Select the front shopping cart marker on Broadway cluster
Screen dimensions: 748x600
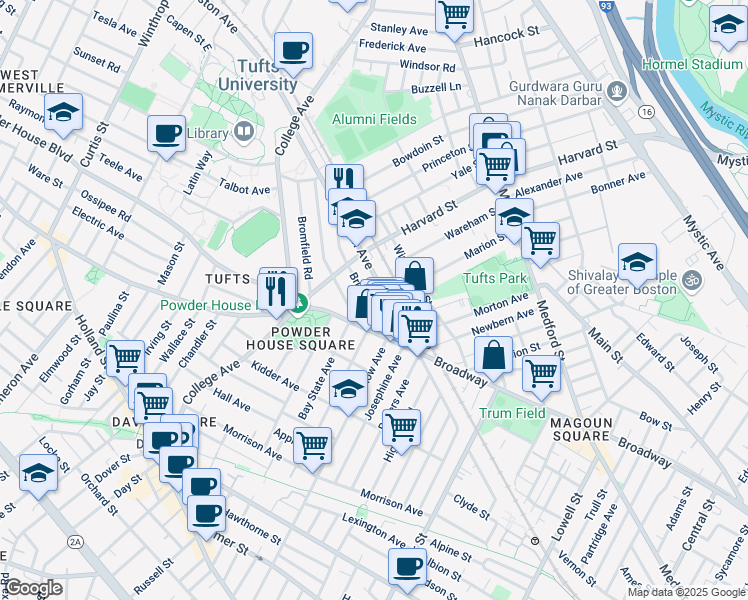(x=417, y=329)
